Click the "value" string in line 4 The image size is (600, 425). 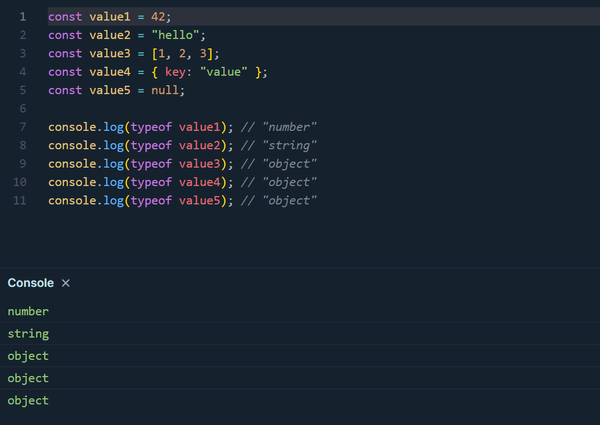point(224,72)
